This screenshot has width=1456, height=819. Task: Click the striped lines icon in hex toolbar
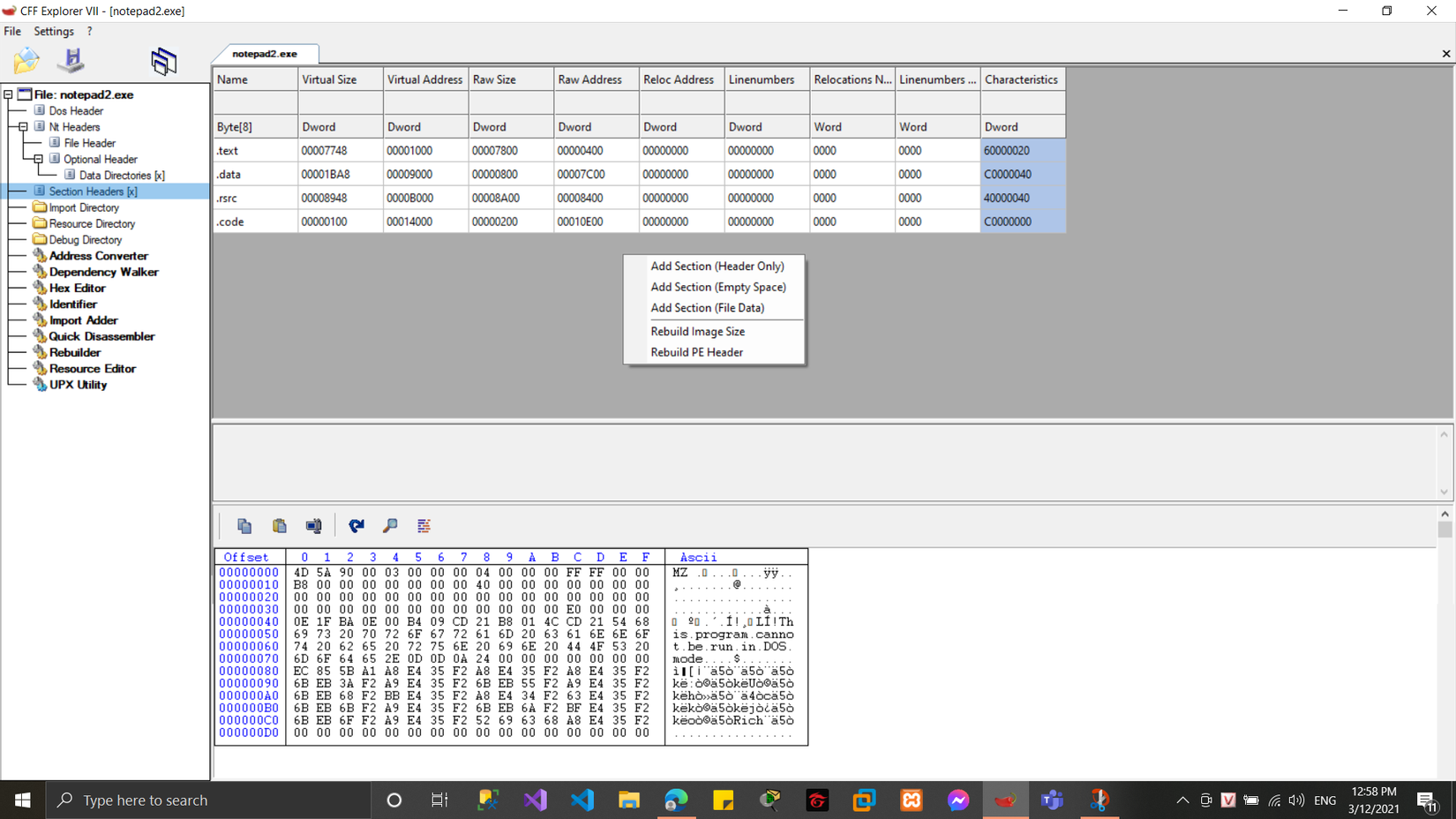point(424,526)
